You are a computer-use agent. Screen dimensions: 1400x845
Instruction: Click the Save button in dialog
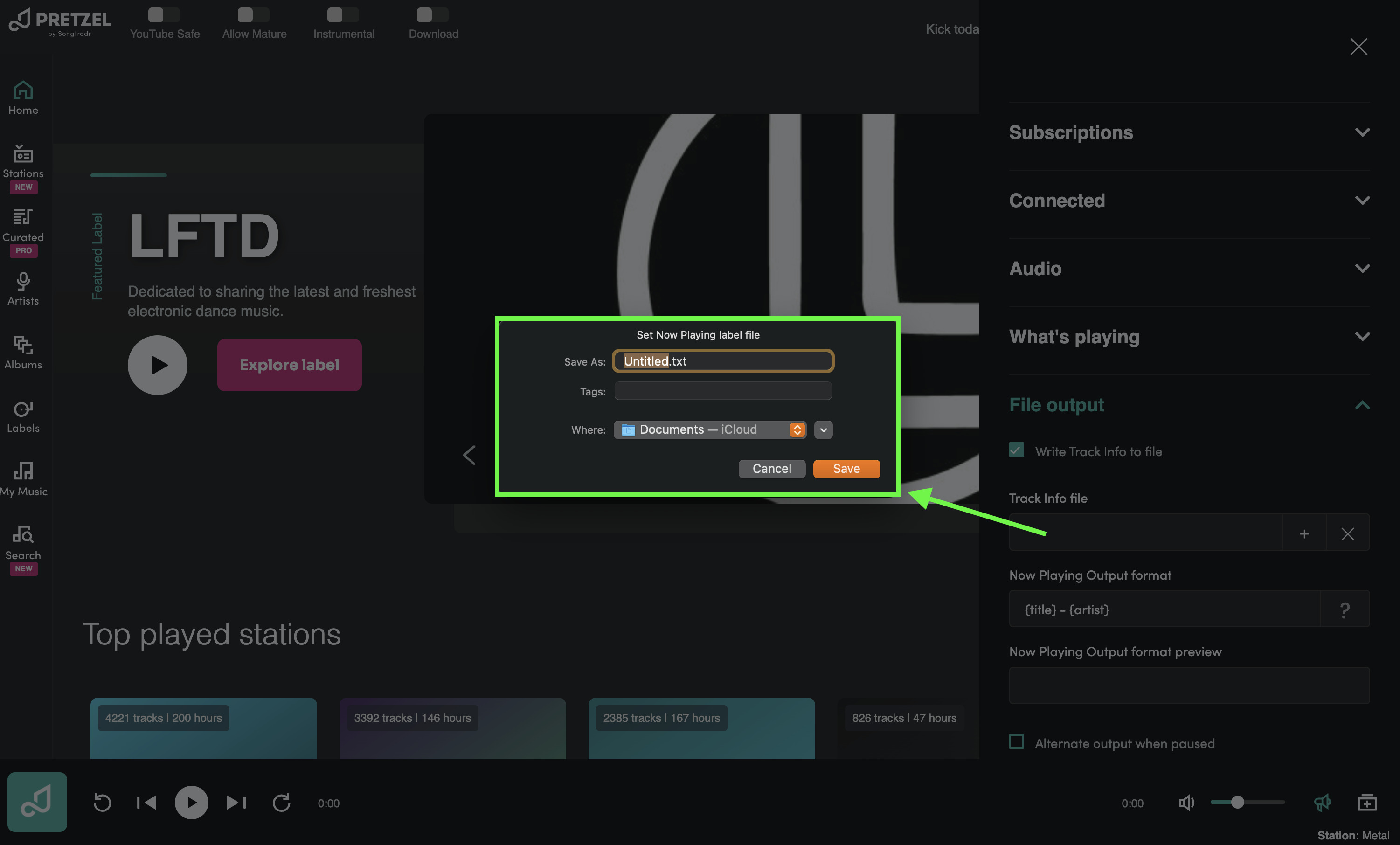(846, 469)
